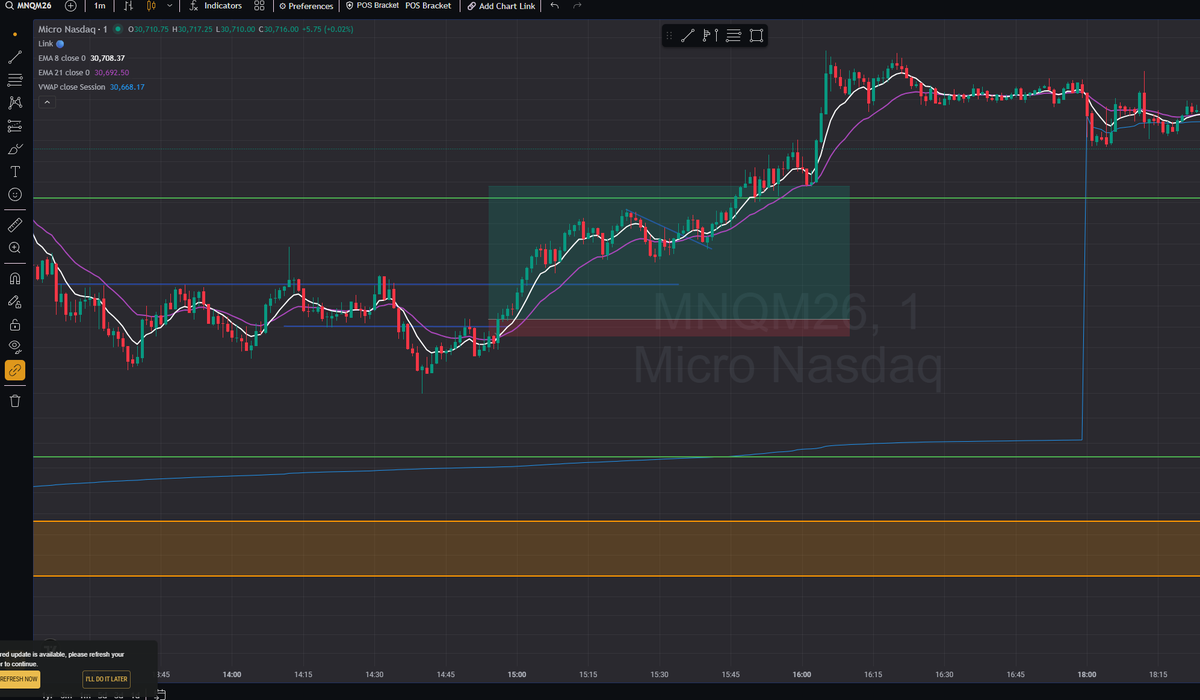Viewport: 1200px width, 700px height.
Task: Select the trend line tool in left sidebar
Action: [15, 57]
